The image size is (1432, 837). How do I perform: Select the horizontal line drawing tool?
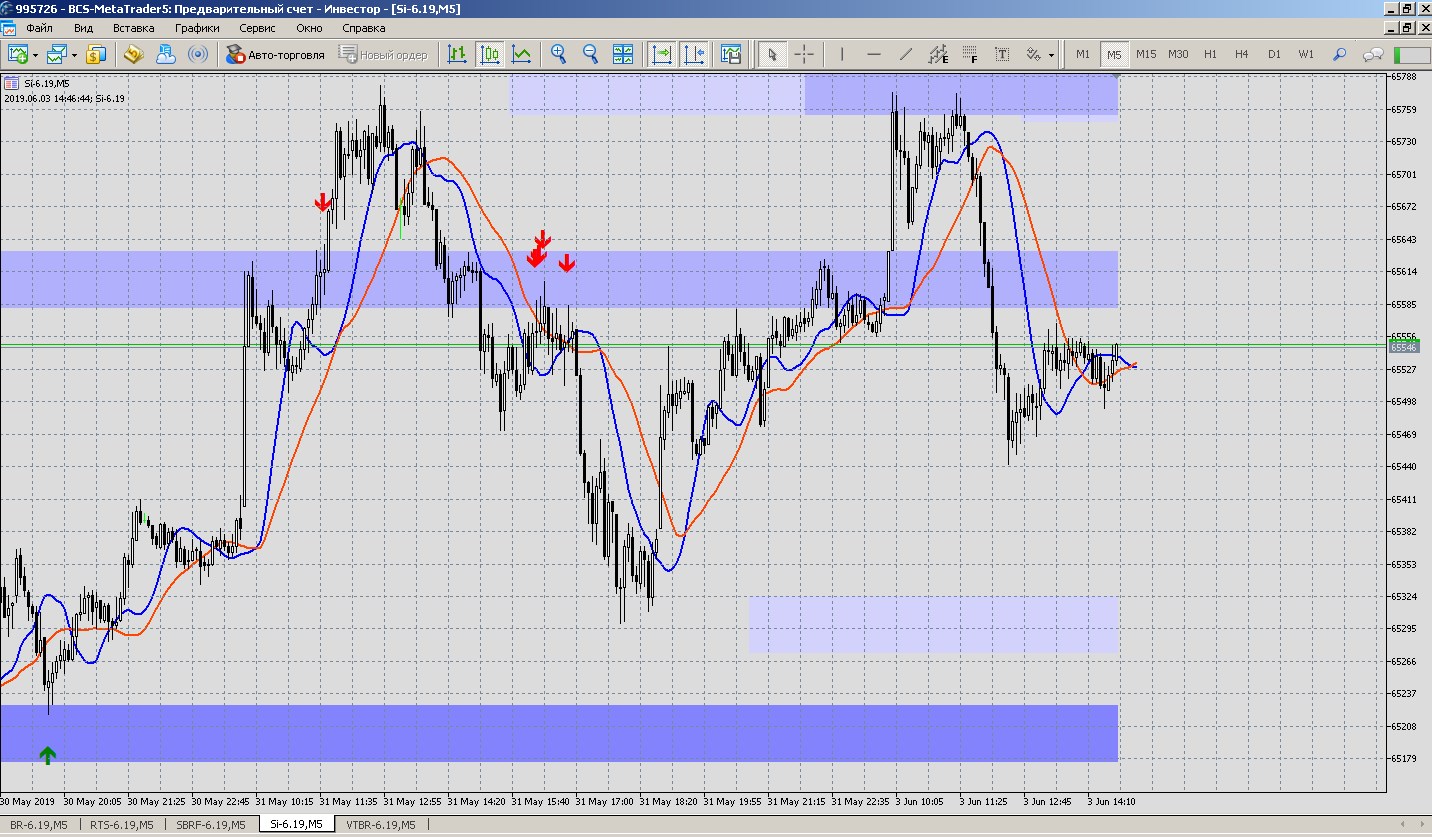click(874, 54)
